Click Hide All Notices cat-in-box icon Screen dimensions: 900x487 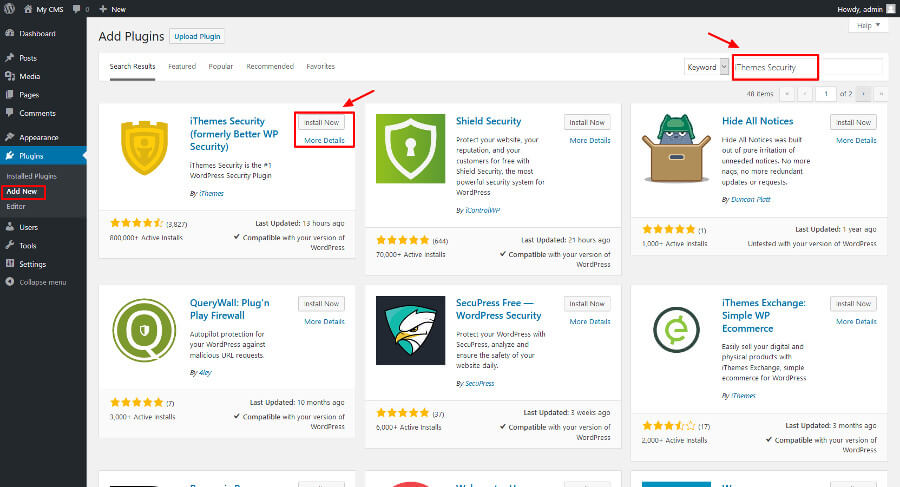(x=676, y=148)
